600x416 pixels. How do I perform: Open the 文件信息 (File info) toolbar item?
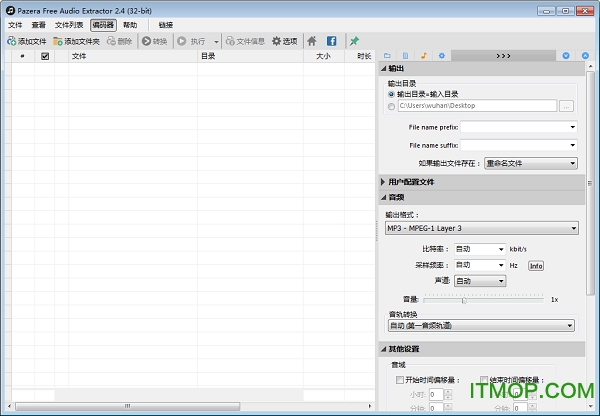click(245, 41)
